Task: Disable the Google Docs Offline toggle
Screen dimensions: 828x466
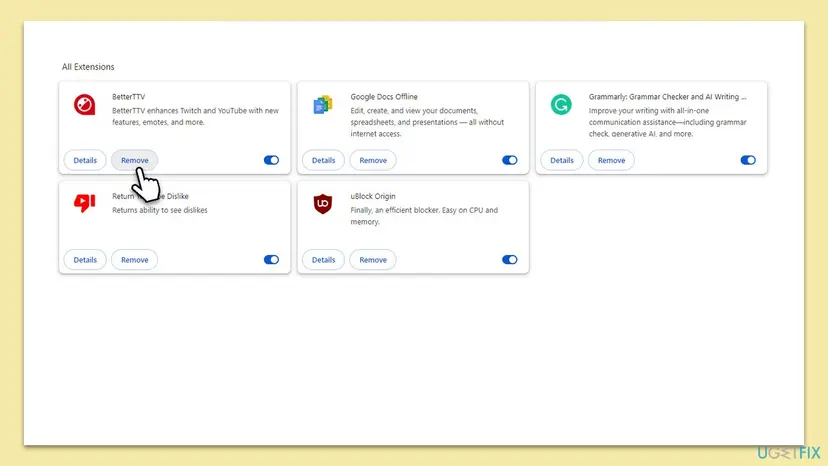Action: (x=510, y=160)
